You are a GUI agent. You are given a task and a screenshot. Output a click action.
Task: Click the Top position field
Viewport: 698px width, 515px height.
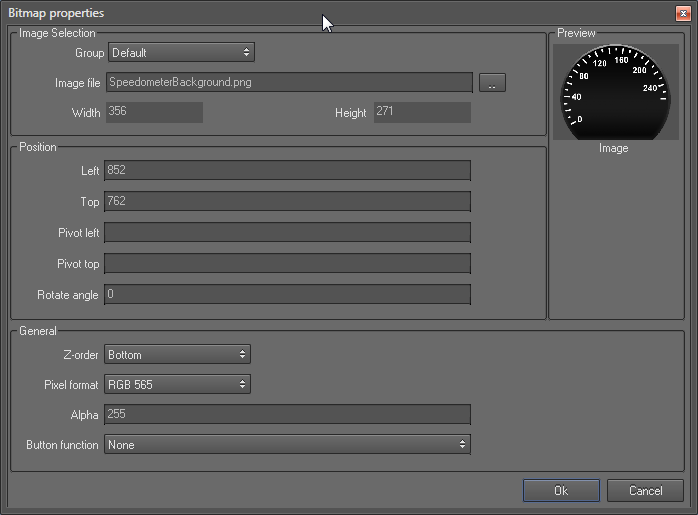click(x=287, y=202)
